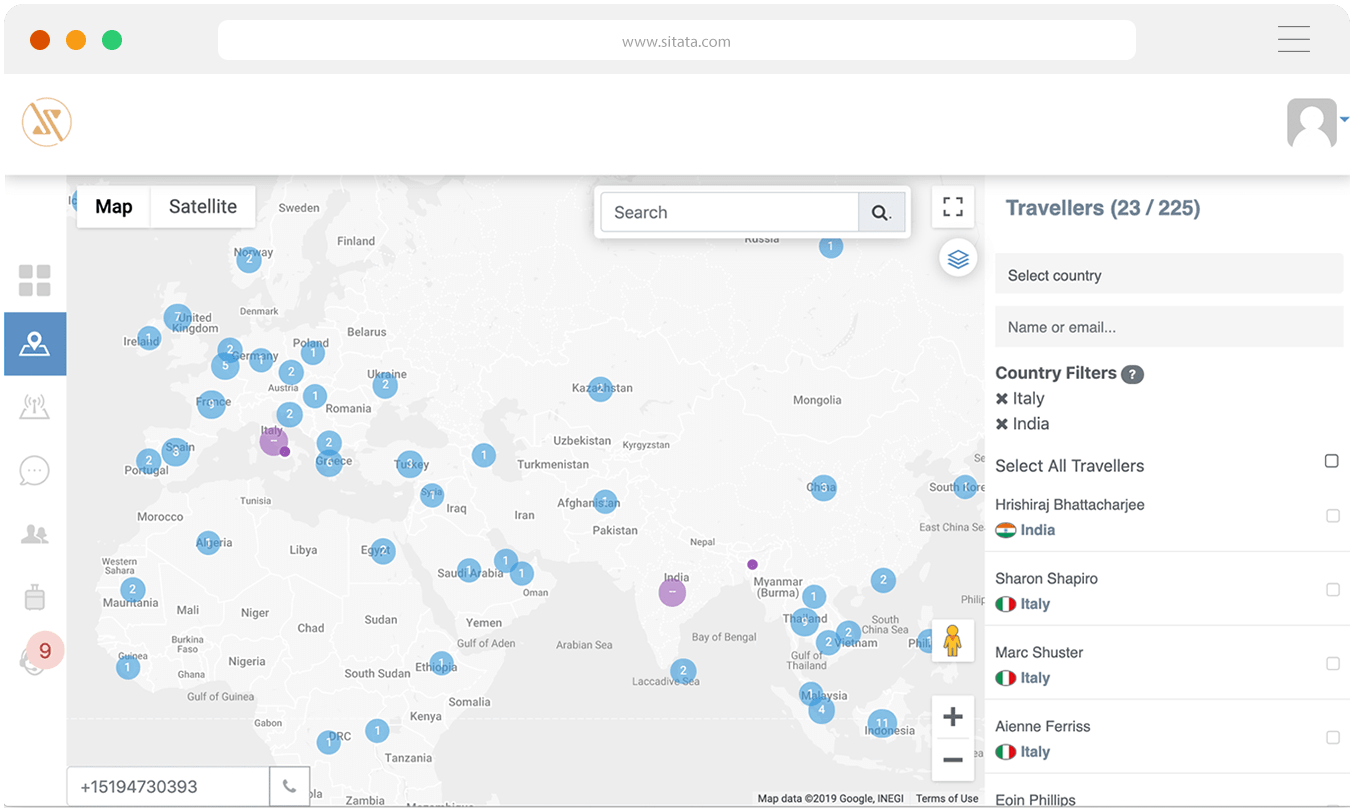
Task: Click the Street View pegman icon
Action: click(952, 641)
